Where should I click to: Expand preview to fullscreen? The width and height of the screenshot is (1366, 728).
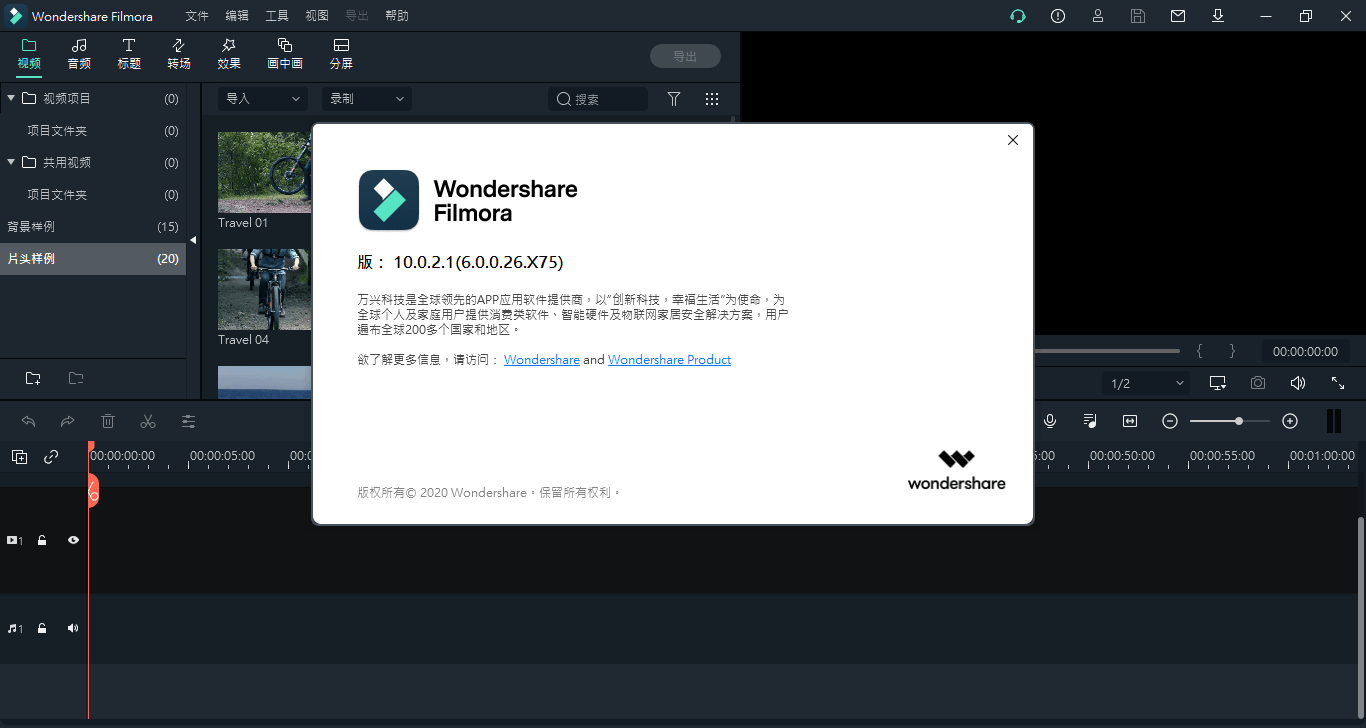[1338, 383]
